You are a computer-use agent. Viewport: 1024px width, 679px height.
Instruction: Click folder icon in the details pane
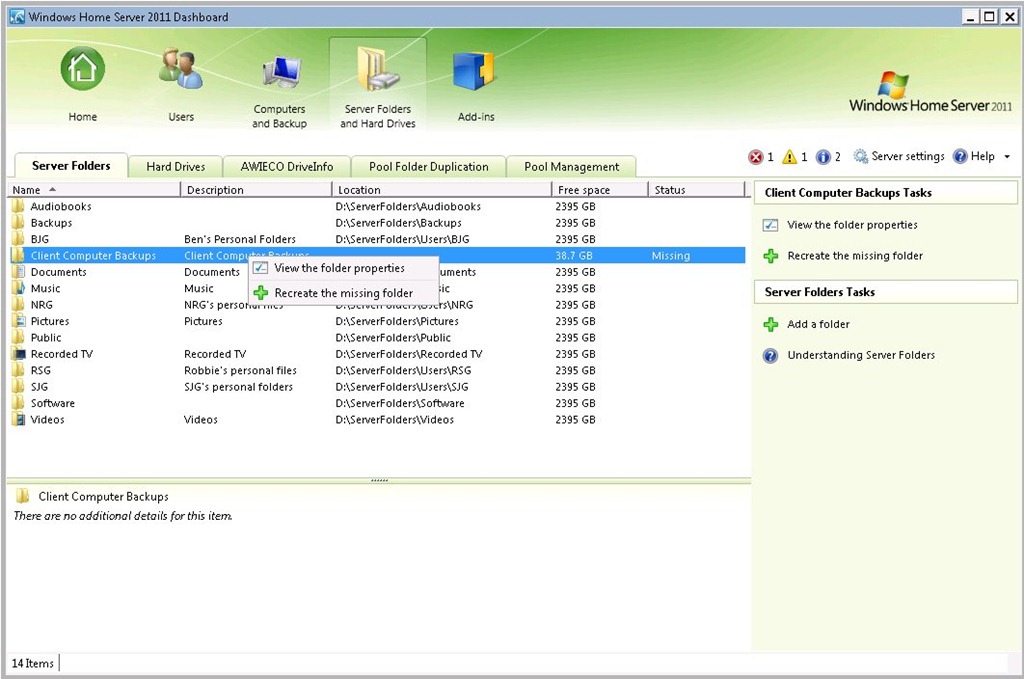point(22,496)
